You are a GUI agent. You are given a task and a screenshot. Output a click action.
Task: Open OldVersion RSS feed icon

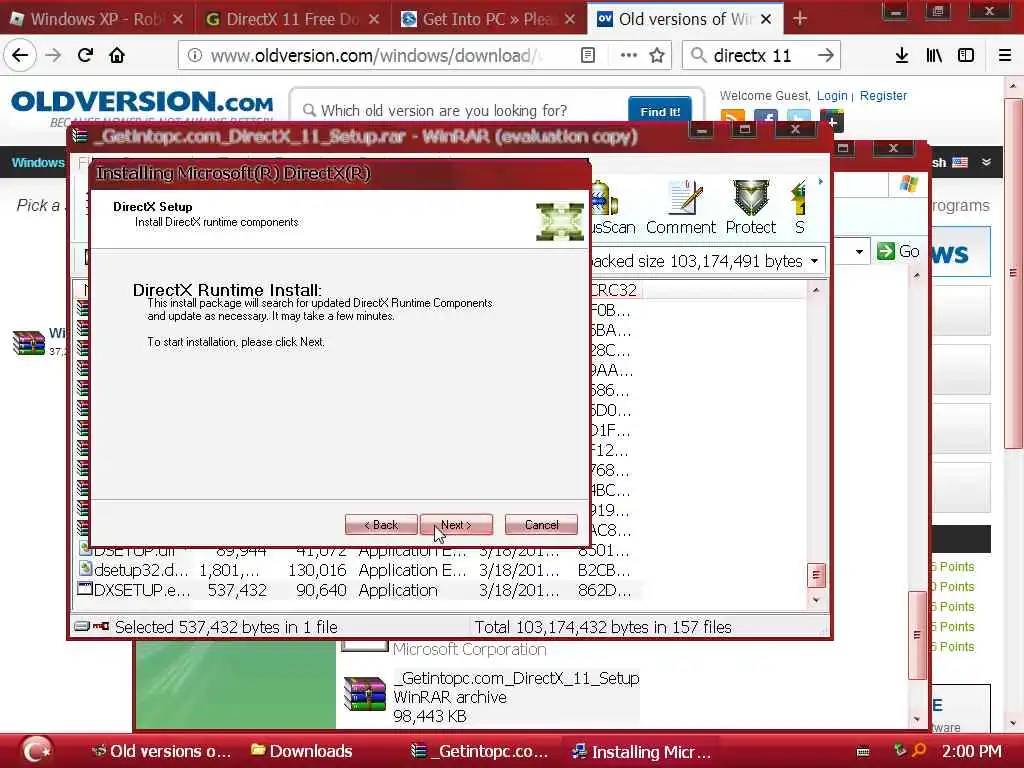[x=732, y=118]
